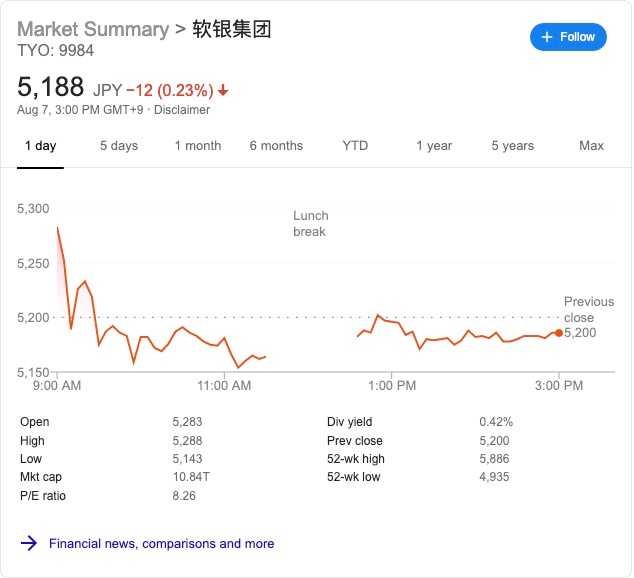Open the Market Summary link
Screen dimensions: 634x578
click(x=93, y=29)
